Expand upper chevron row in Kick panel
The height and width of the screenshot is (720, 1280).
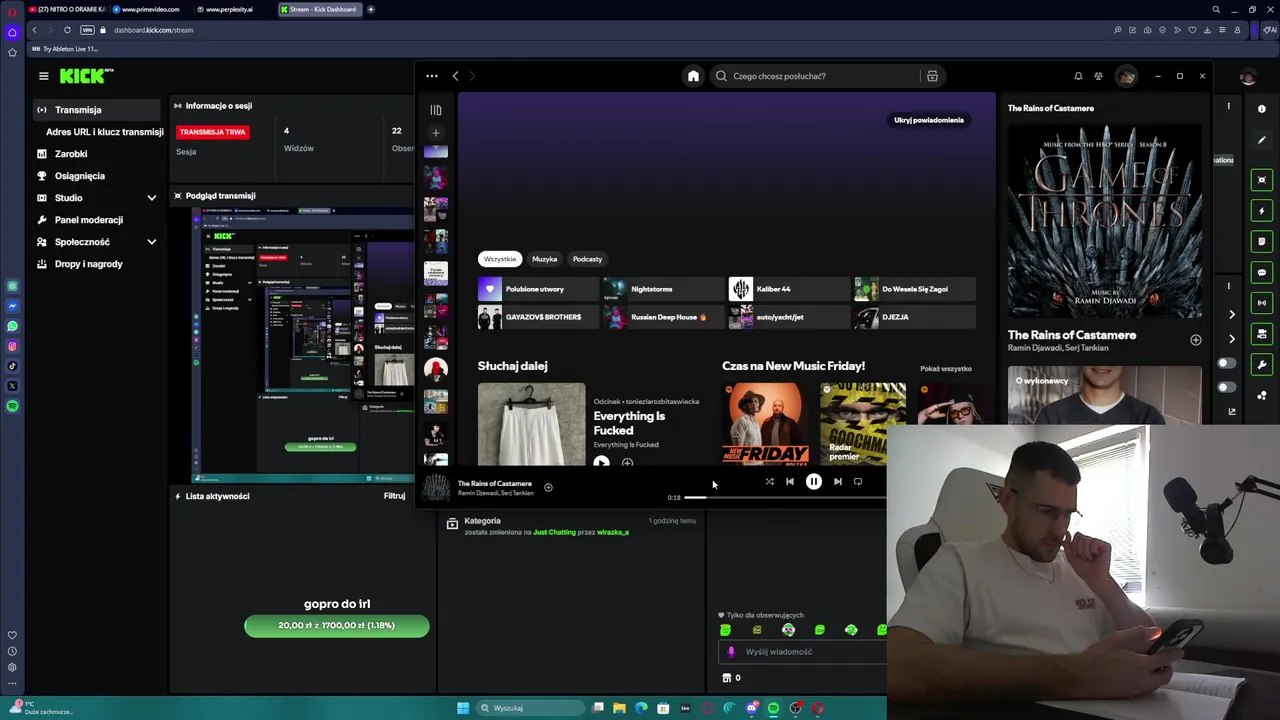[1232, 315]
